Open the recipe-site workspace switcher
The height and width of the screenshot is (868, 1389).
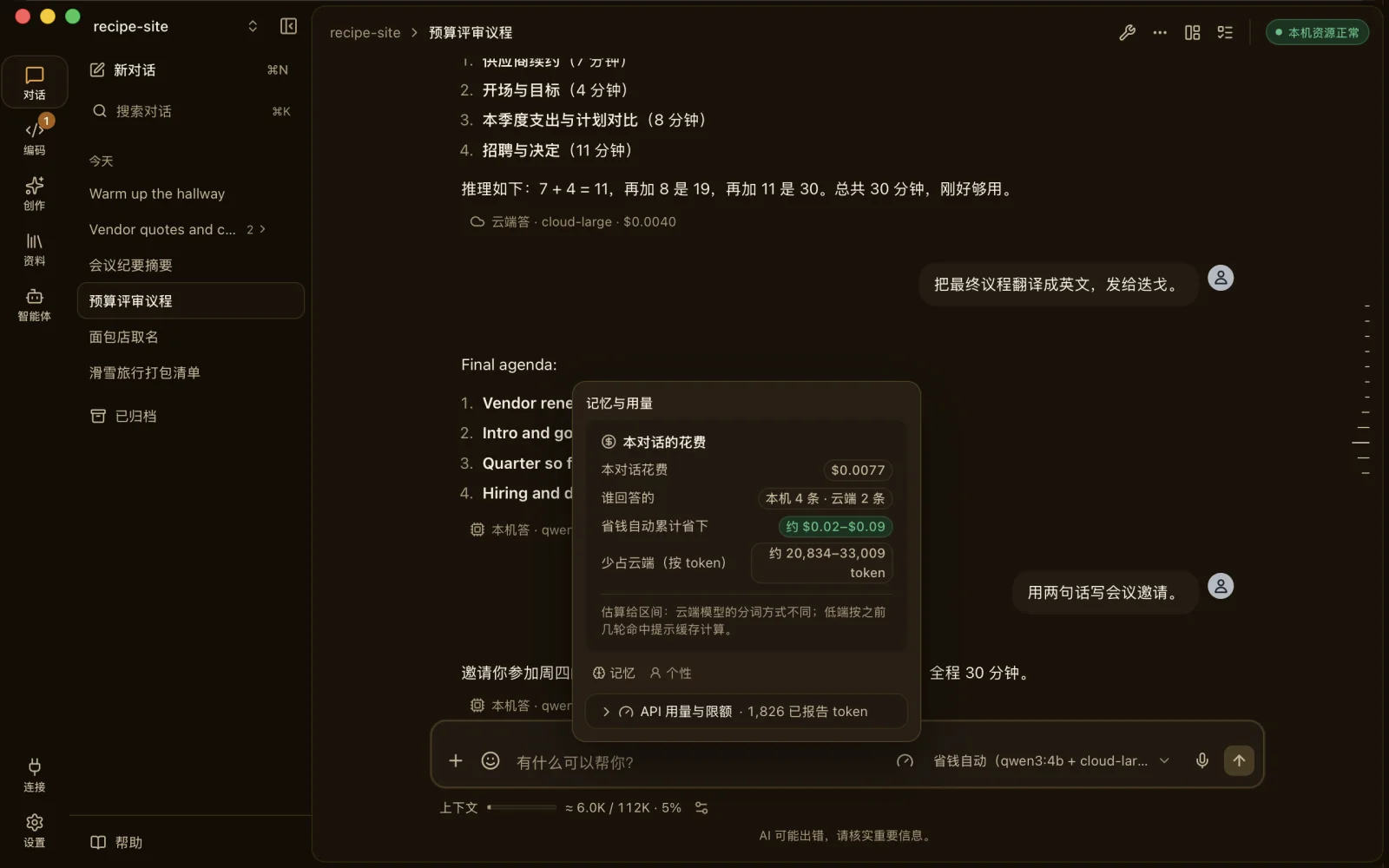pos(175,26)
